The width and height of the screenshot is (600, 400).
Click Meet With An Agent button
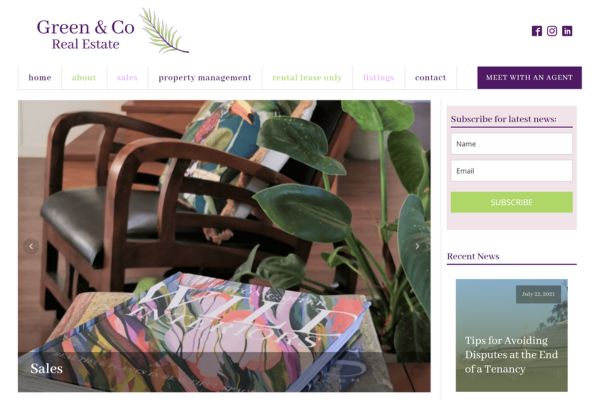[x=530, y=78]
